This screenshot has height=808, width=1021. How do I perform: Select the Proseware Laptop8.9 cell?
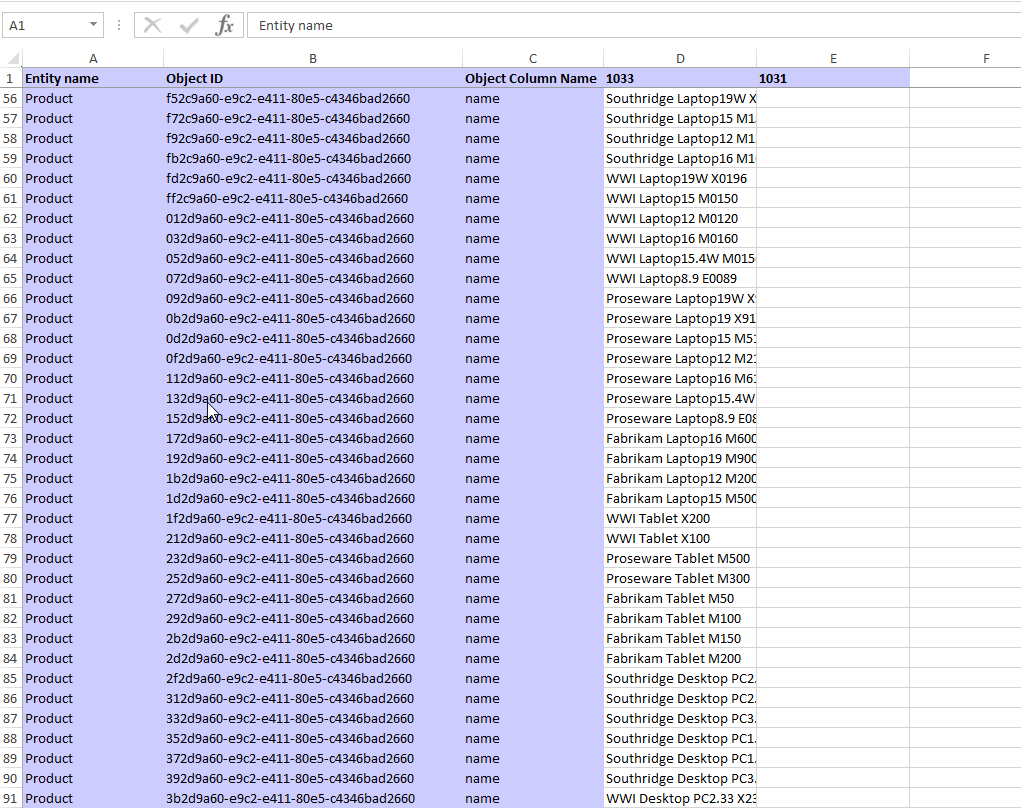680,419
